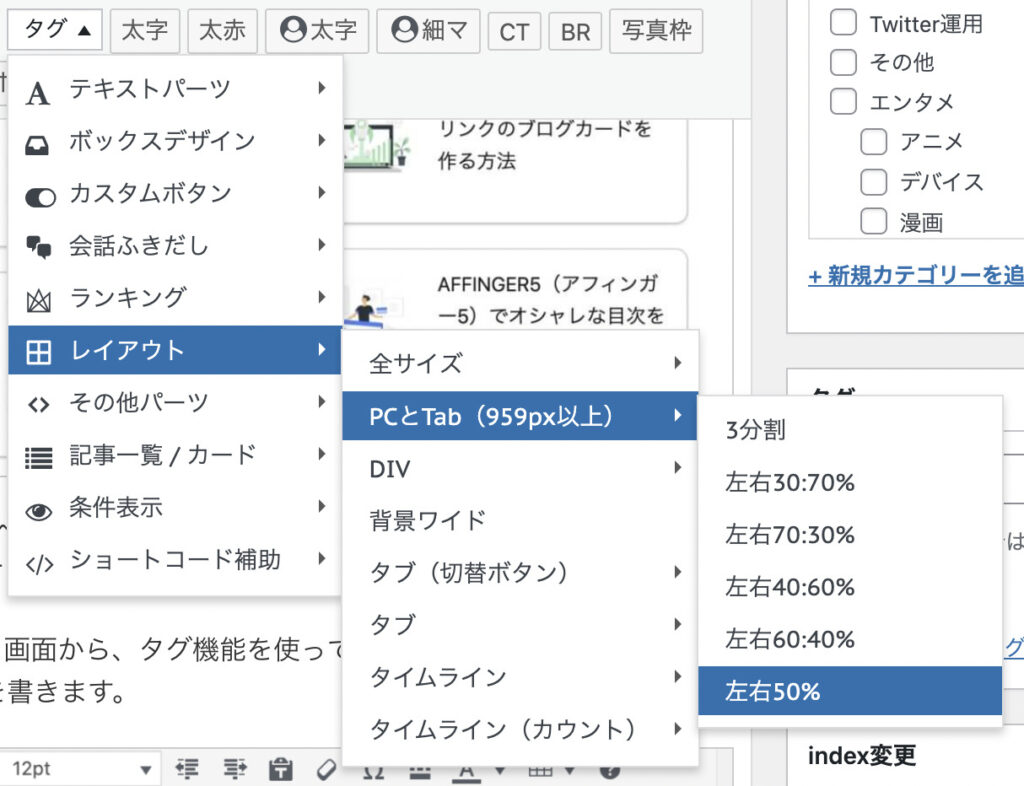Open the タグ menu button

tap(54, 30)
